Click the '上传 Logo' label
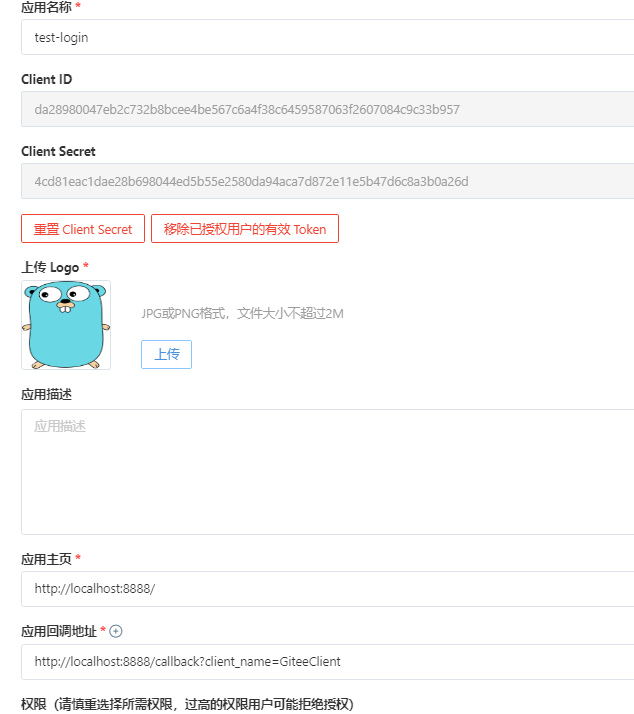Screen dimensions: 634x714 pos(50,267)
